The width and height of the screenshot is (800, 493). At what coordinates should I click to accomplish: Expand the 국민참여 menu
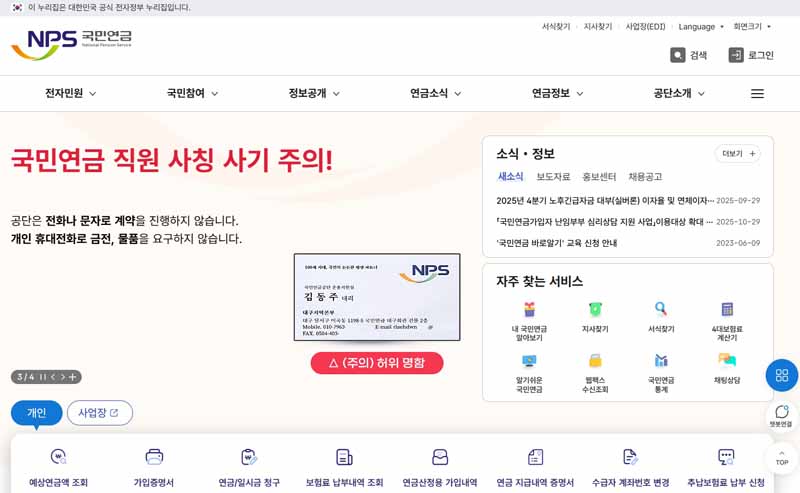click(192, 93)
